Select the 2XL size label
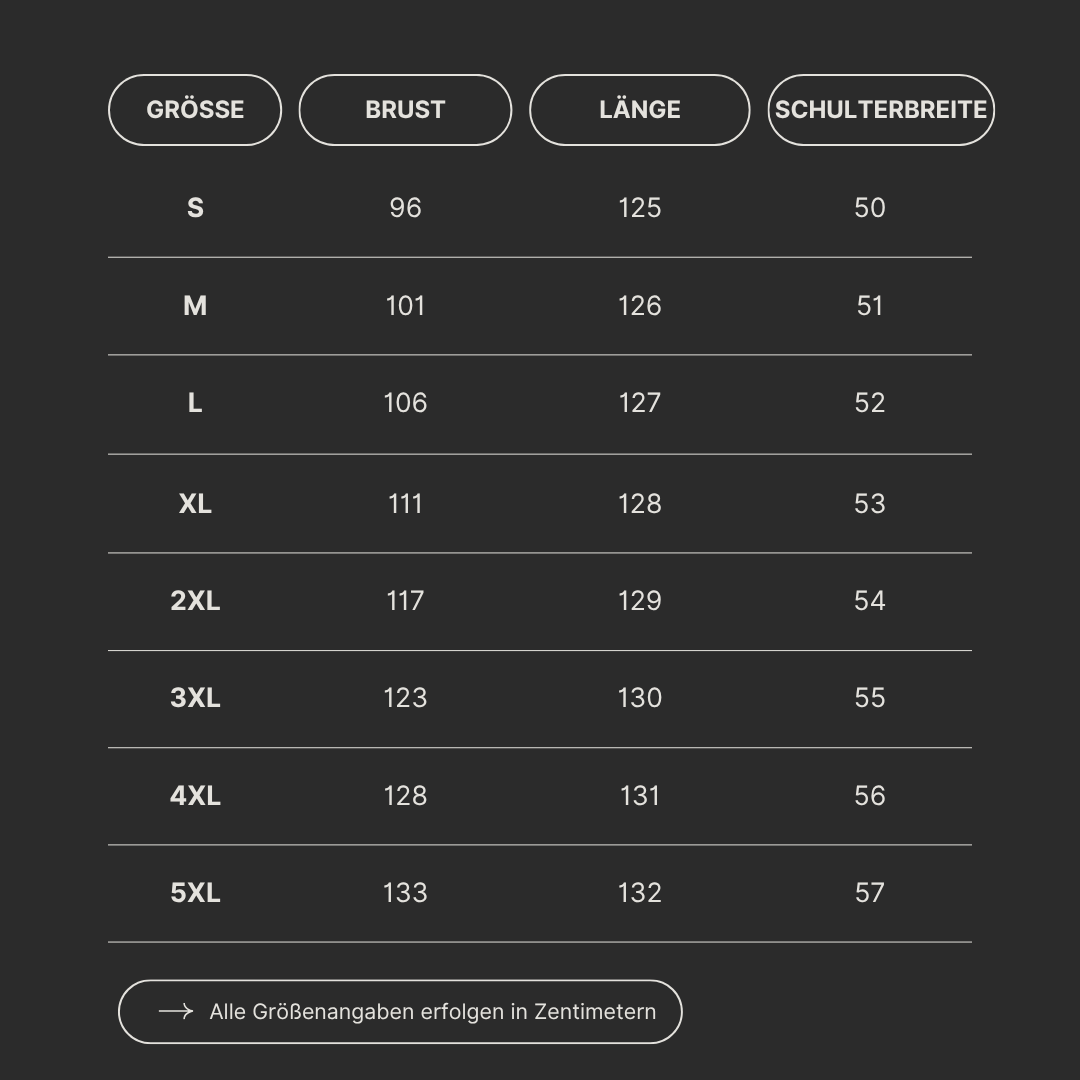Viewport: 1080px width, 1080px height. click(x=195, y=601)
